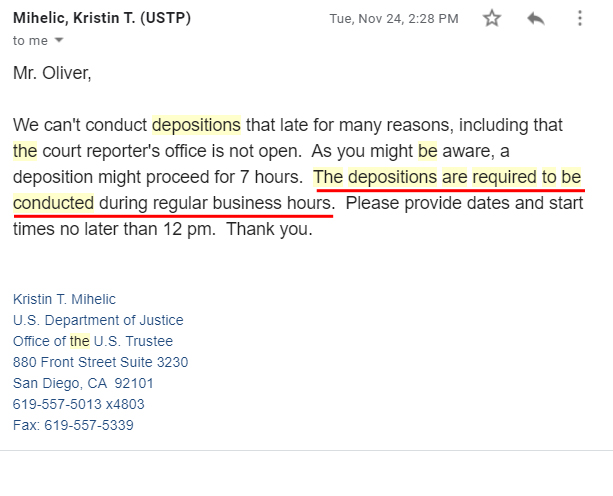613x496 pixels.
Task: Click the greeting "Mr. Oliver,"
Action: click(52, 73)
